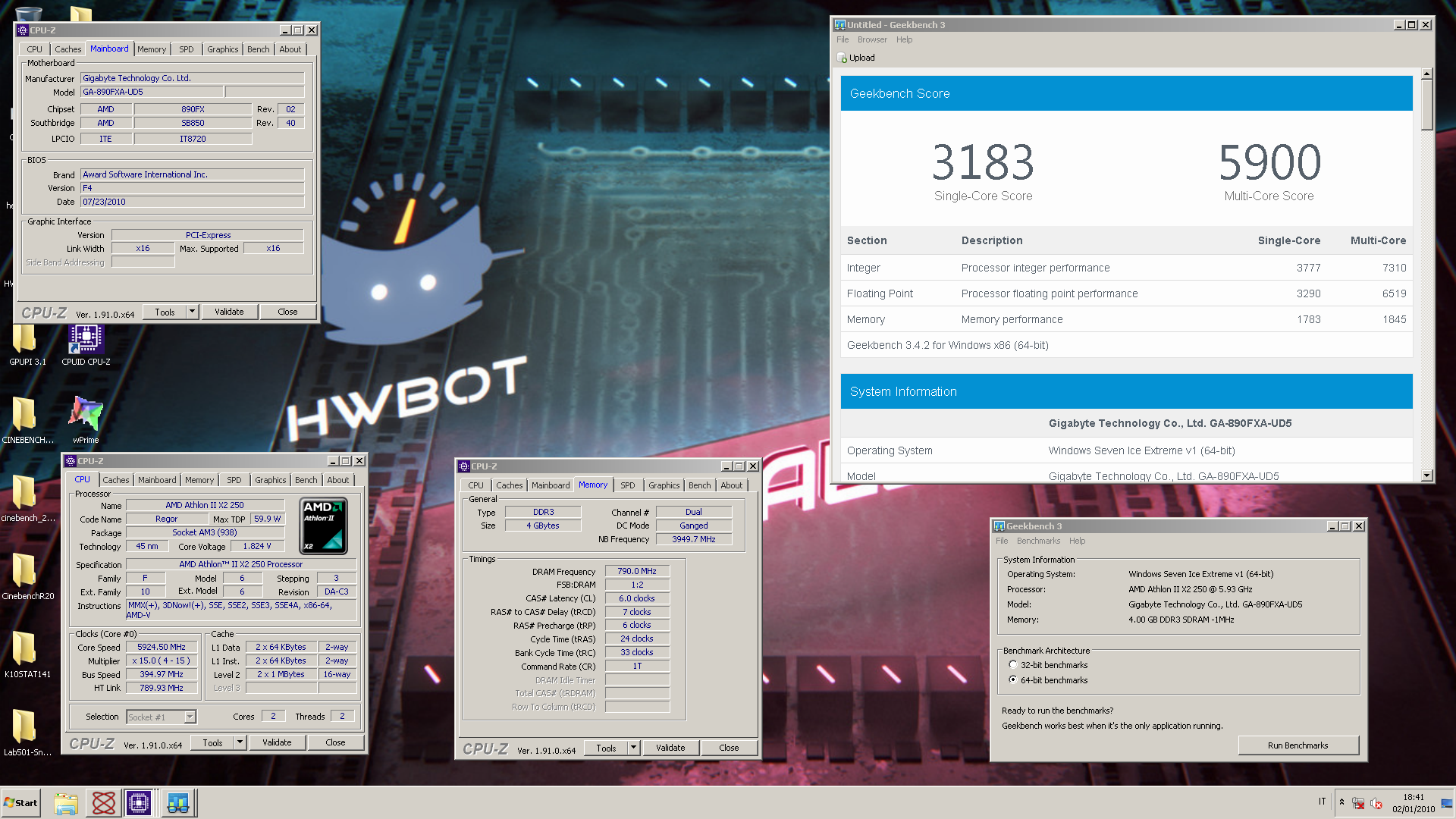
Task: Switch to SPD tab in Mainboard CPU-Z
Action: (x=187, y=49)
